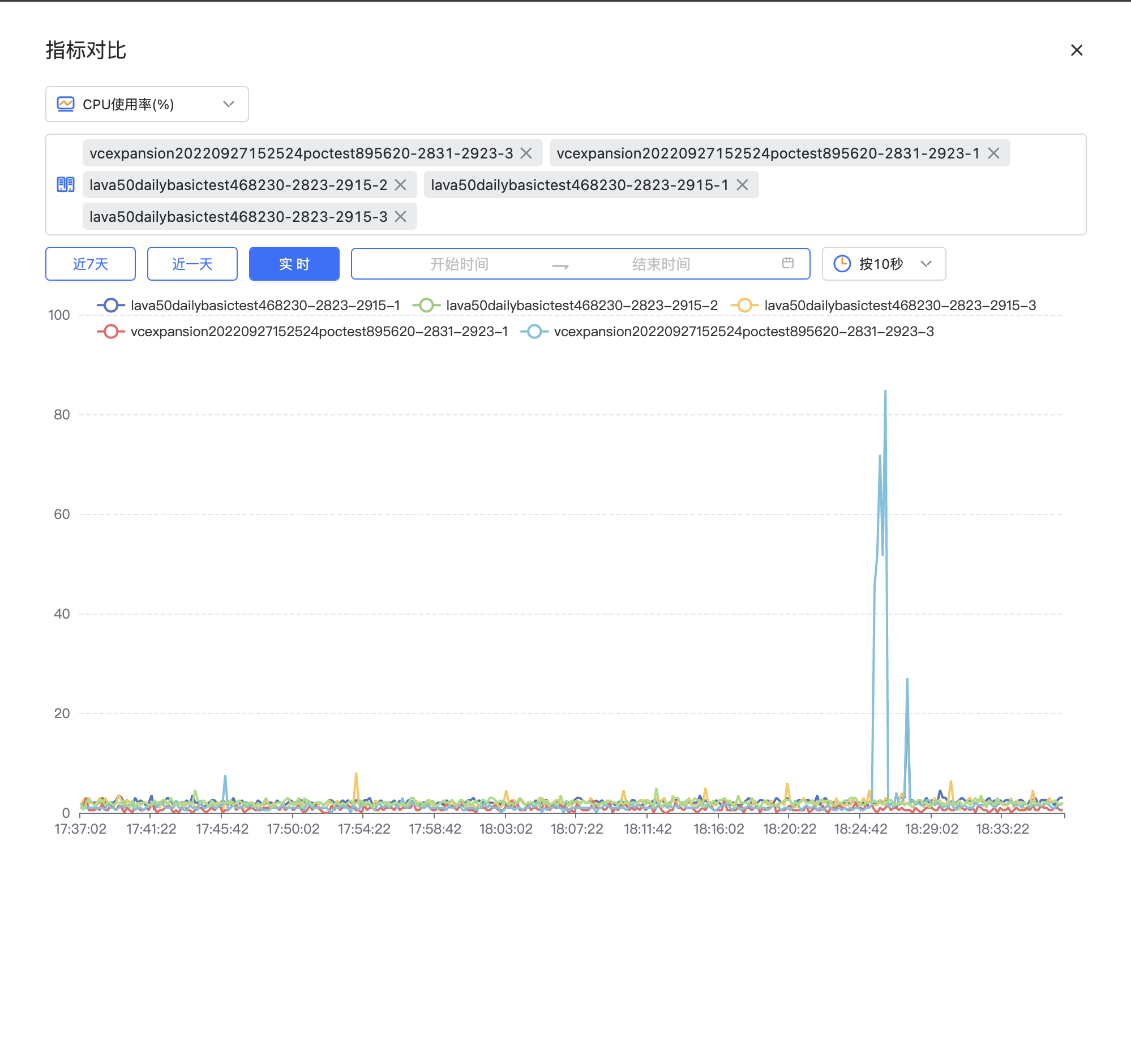Viewport: 1131px width, 1064px height.
Task: Click the 开始时间 start time field
Action: point(459,264)
